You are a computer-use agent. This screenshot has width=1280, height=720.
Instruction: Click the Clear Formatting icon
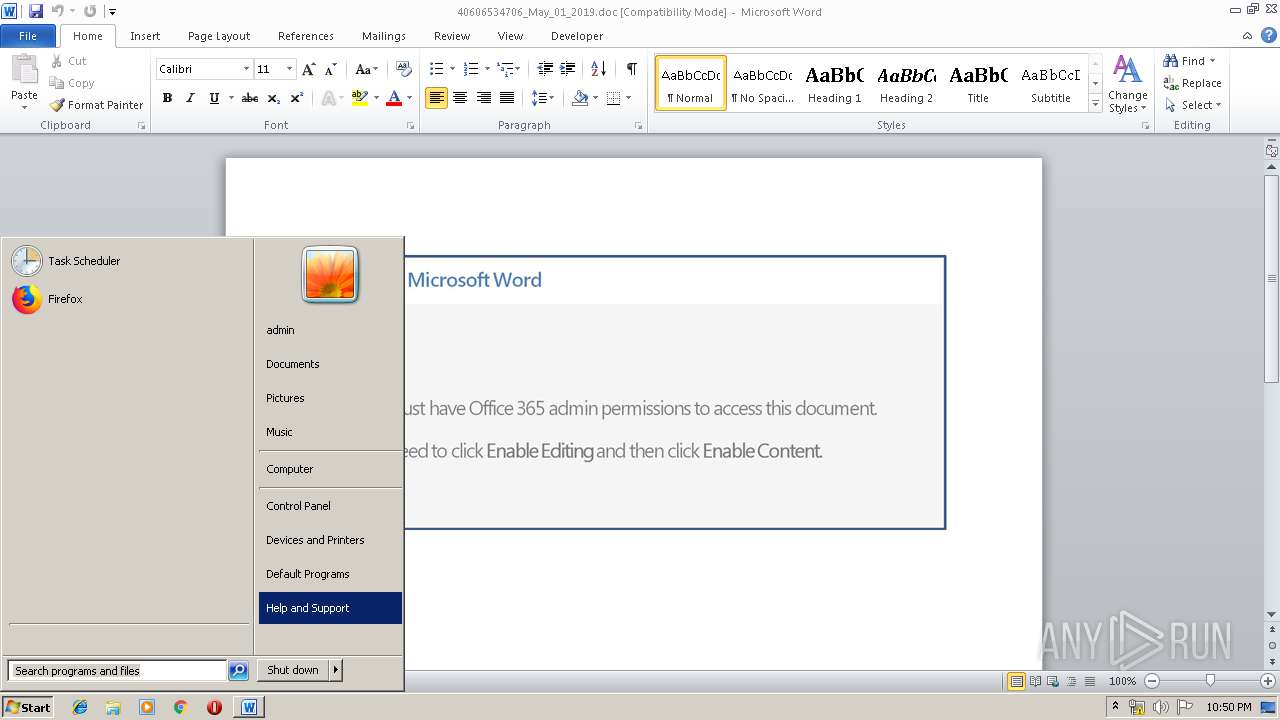click(404, 69)
